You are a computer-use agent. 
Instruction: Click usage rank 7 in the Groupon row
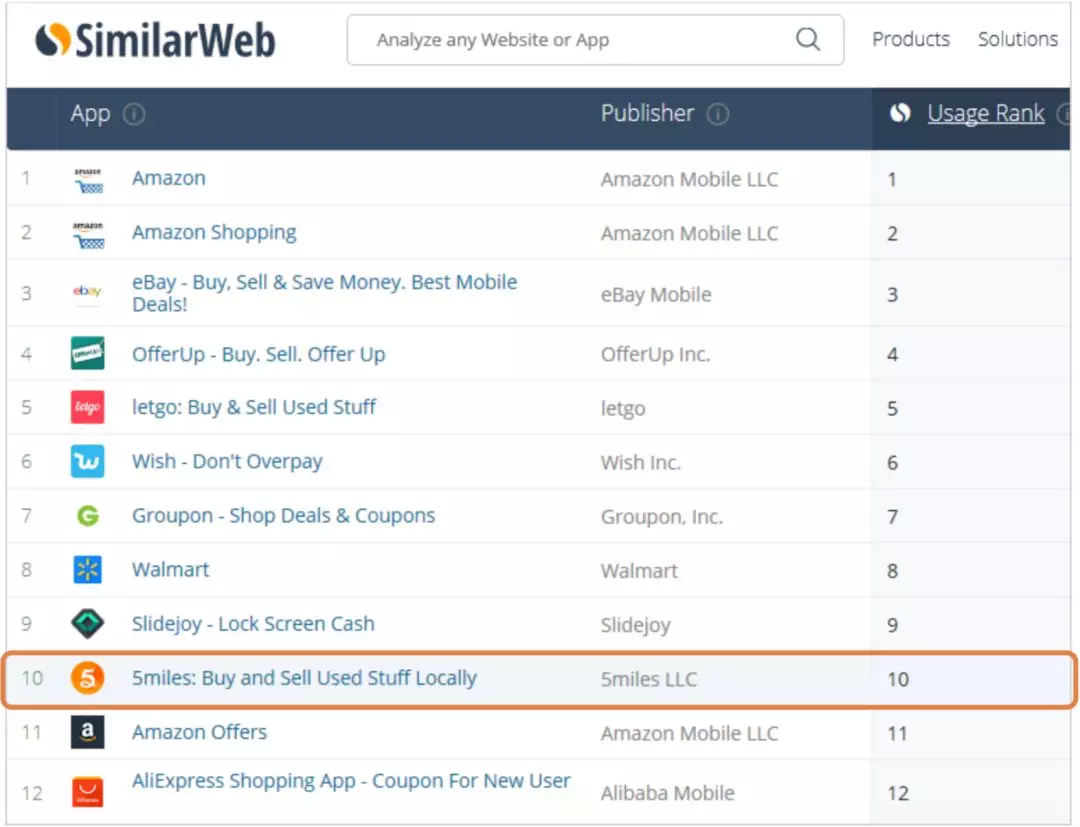point(893,516)
